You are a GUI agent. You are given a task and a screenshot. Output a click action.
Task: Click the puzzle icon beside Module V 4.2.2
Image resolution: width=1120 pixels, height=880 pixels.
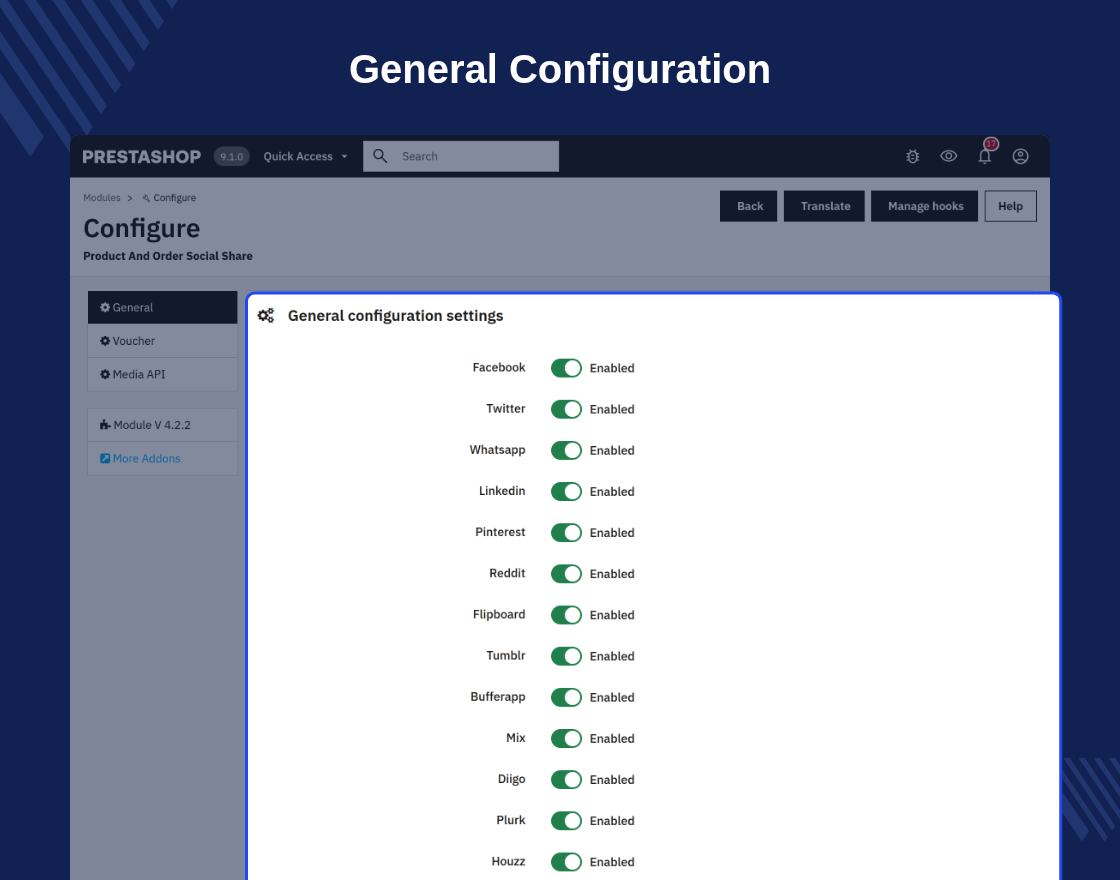[x=105, y=425]
